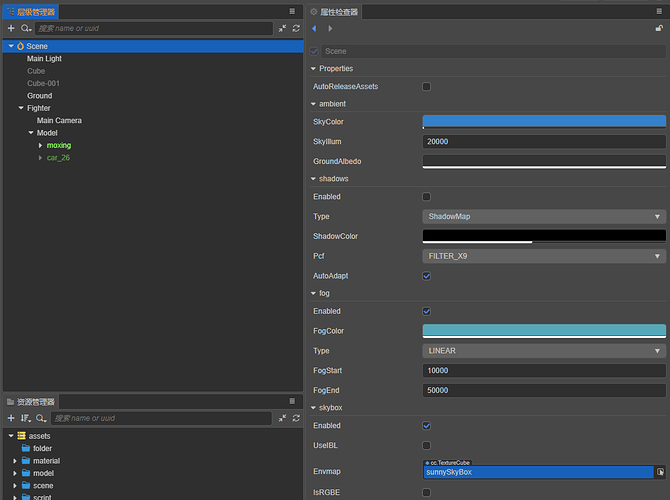This screenshot has width=670, height=500.
Task: Click the Envmap asset picker icon
Action: click(660, 472)
